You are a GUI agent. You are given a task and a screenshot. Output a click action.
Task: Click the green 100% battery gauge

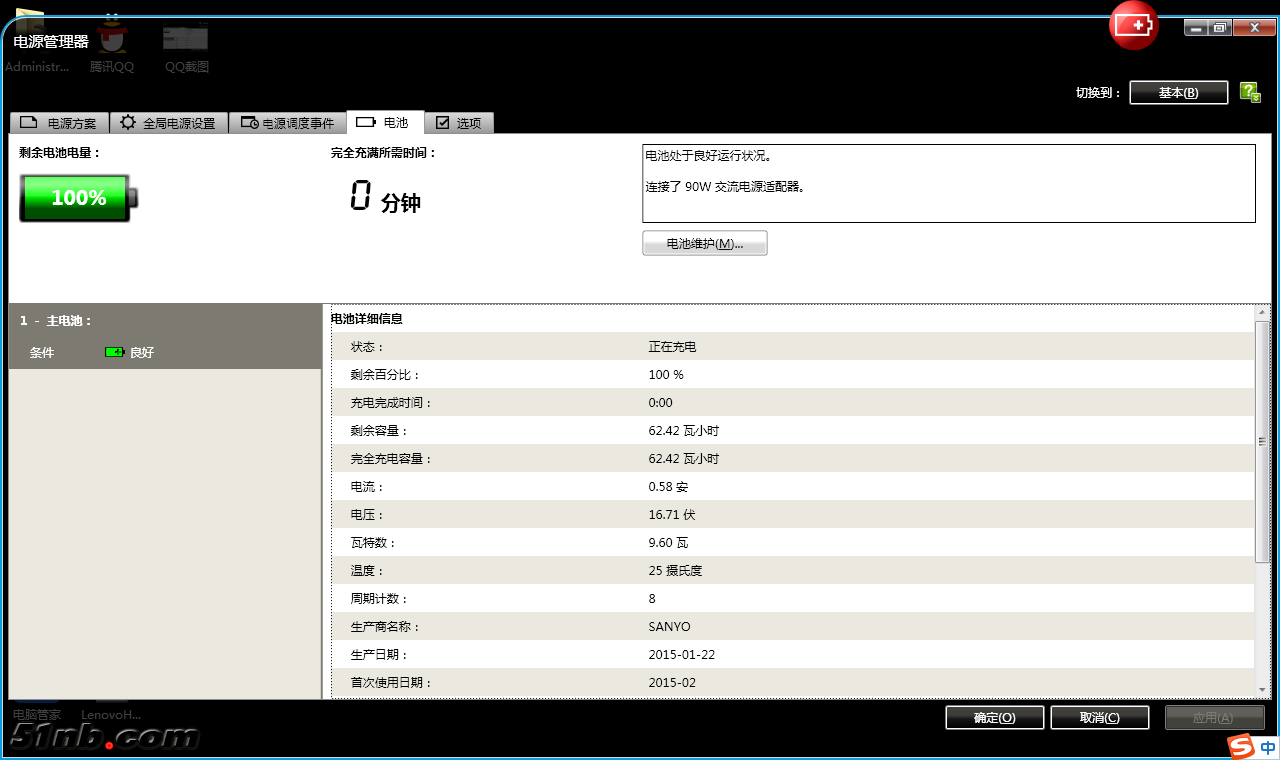click(77, 198)
